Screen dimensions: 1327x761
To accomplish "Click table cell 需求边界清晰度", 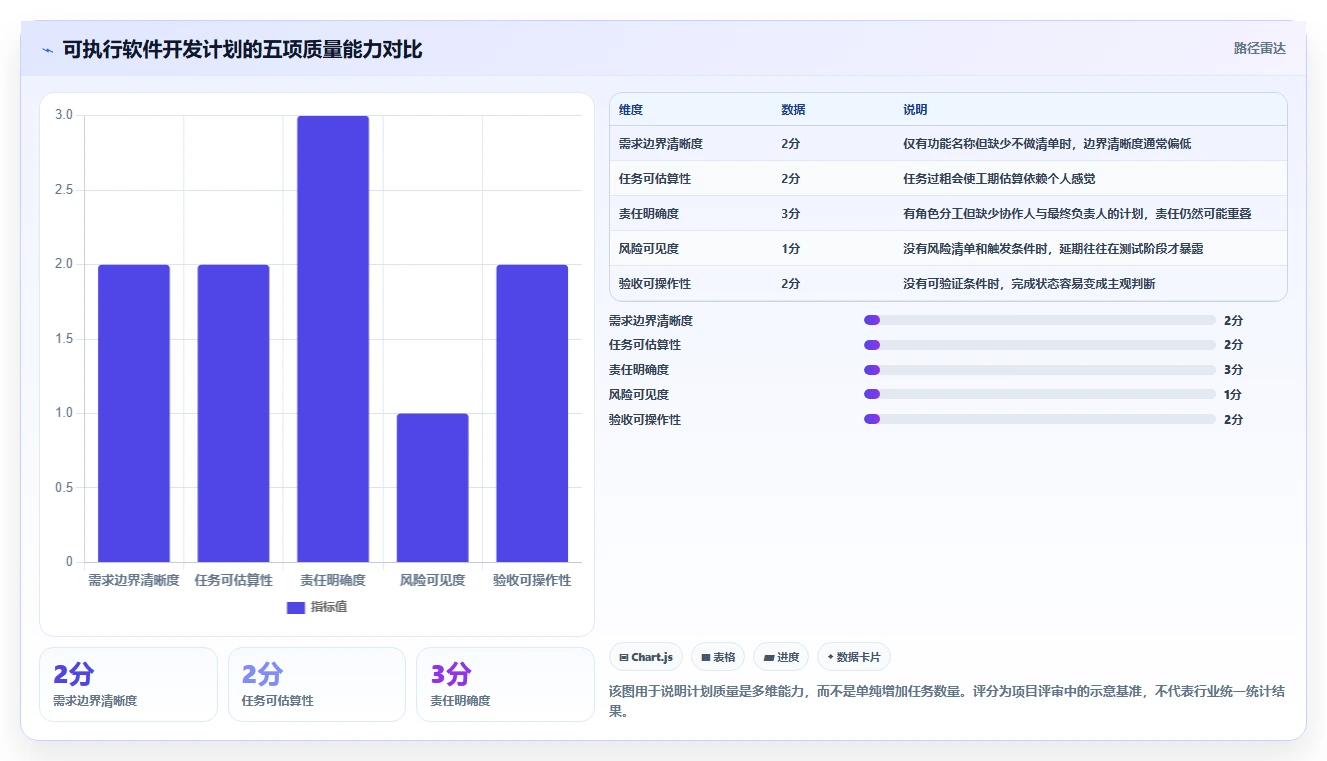I will point(661,144).
